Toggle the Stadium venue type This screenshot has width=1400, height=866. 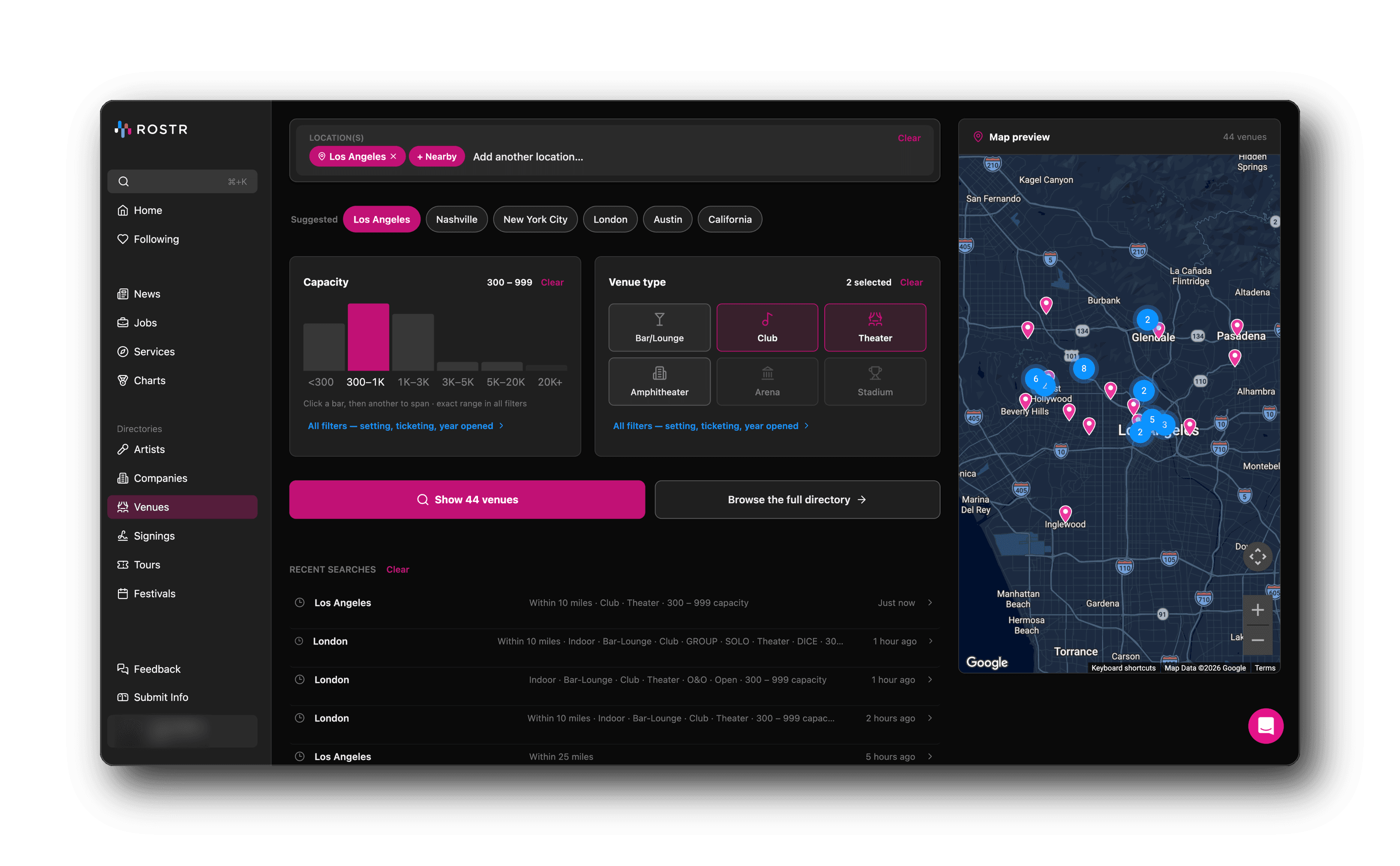pos(874,381)
